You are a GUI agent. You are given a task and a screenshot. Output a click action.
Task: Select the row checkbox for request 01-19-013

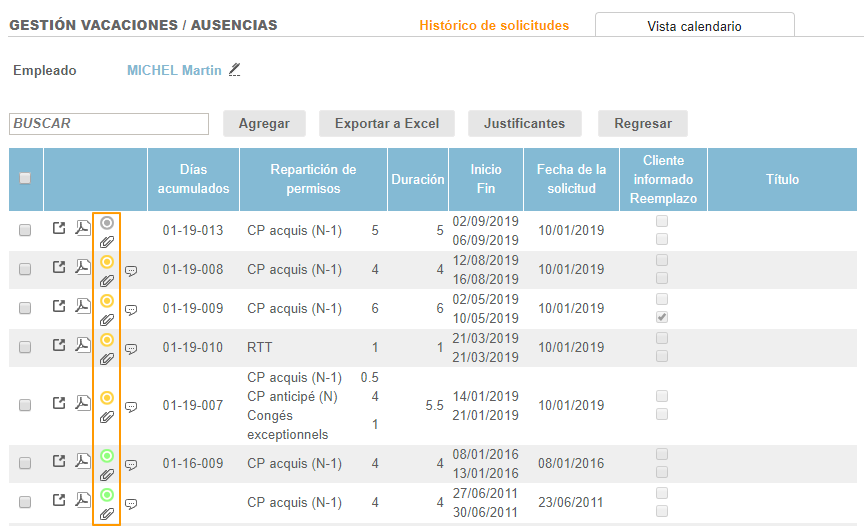pos(25,230)
